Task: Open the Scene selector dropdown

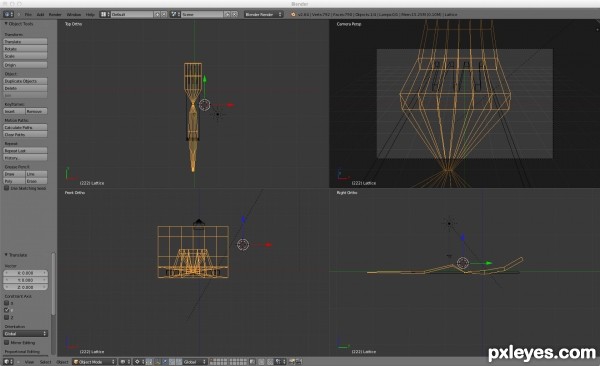Action: coord(202,14)
